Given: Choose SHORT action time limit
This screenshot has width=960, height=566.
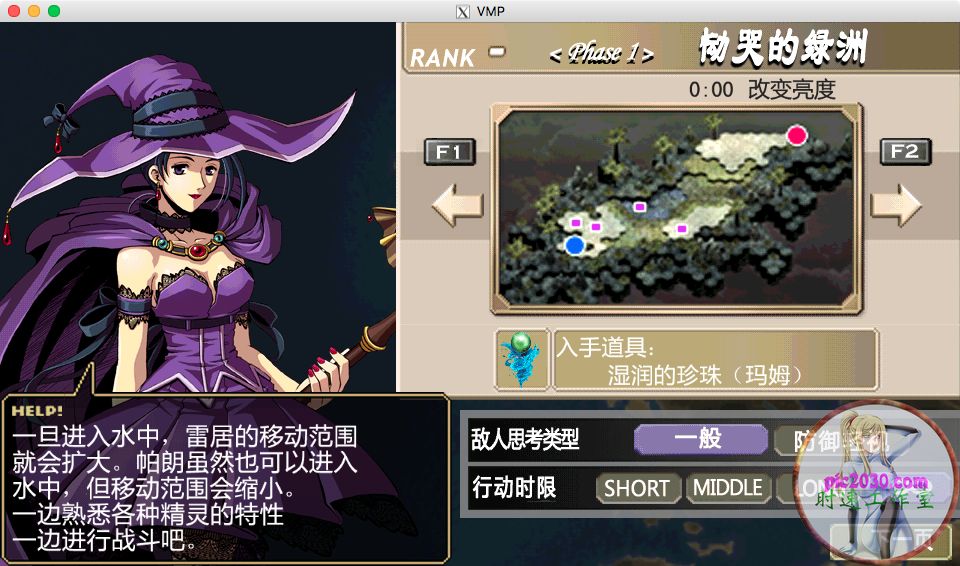Looking at the screenshot, I should point(639,488).
